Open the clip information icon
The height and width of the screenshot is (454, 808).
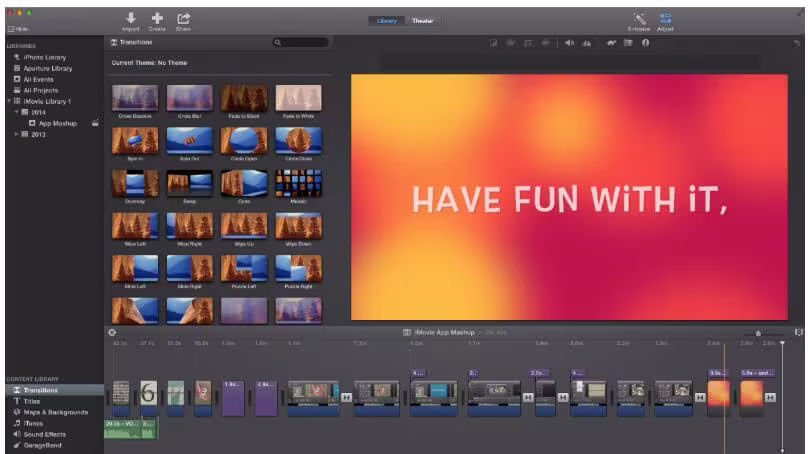pos(646,43)
